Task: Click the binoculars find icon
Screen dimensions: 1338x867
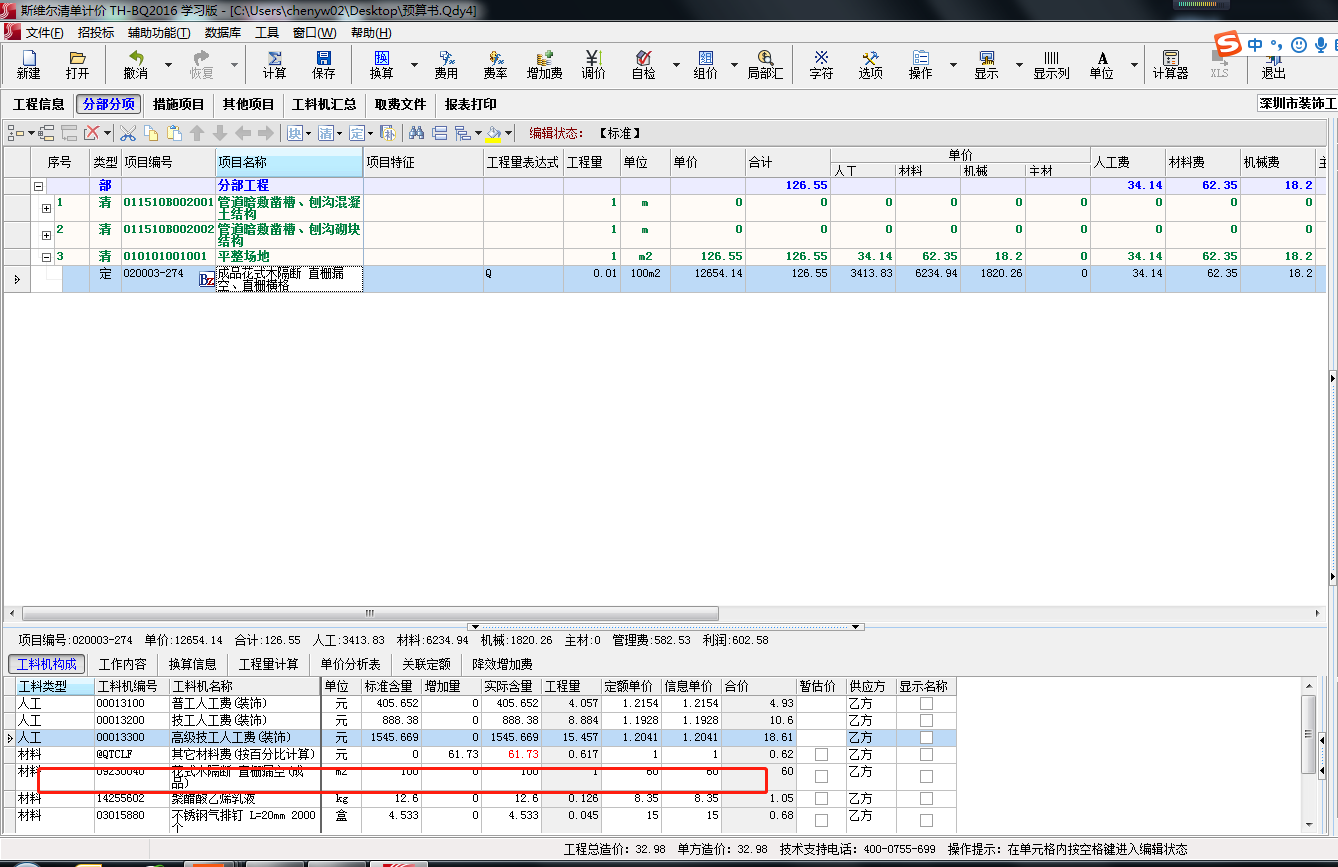Action: 417,133
